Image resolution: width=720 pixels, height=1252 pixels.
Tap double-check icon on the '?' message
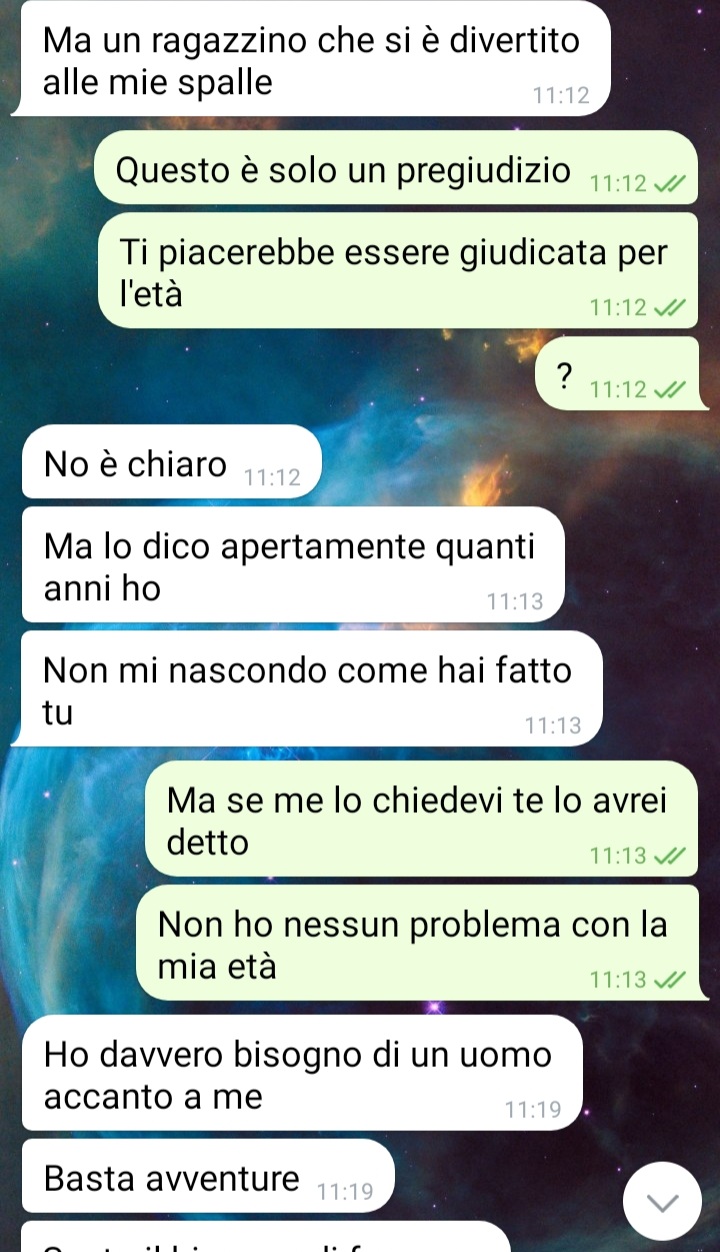pyautogui.click(x=667, y=389)
